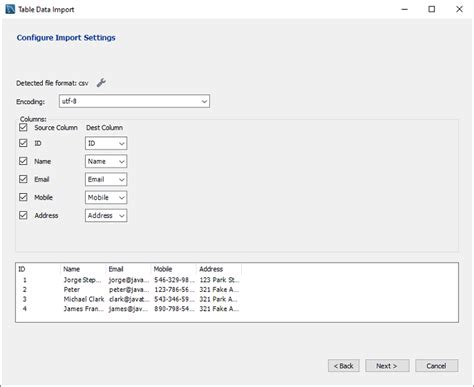Go to previous step with < Back
The width and height of the screenshot is (474, 387).
344,366
